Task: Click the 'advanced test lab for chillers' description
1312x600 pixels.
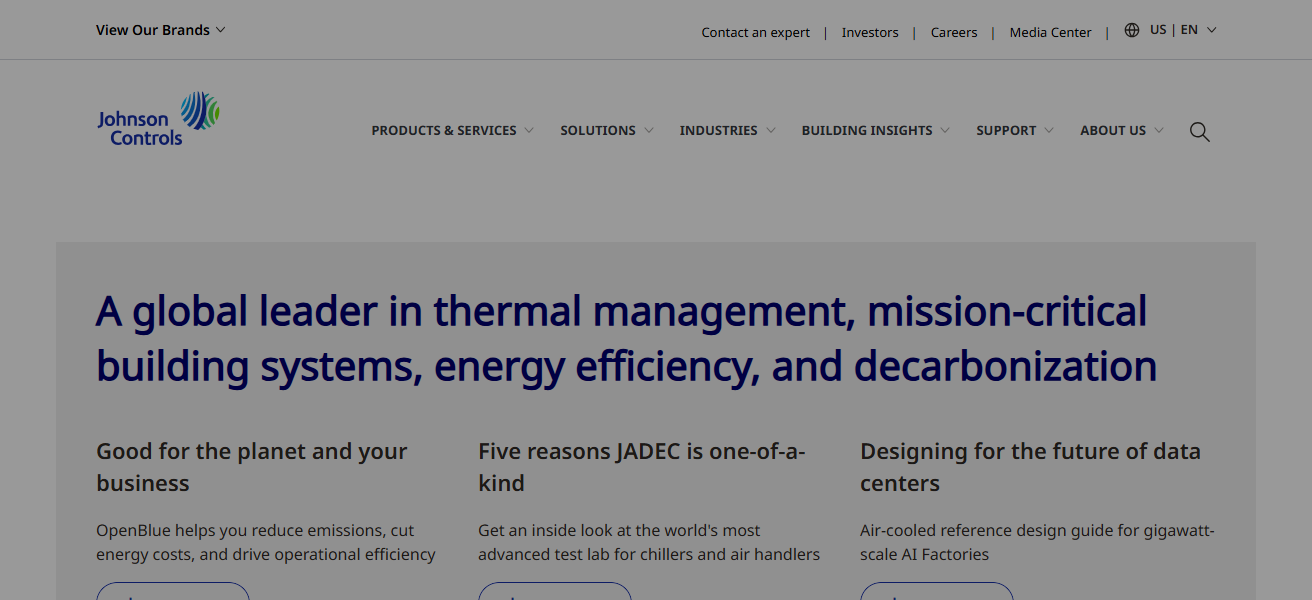Action: (x=649, y=542)
